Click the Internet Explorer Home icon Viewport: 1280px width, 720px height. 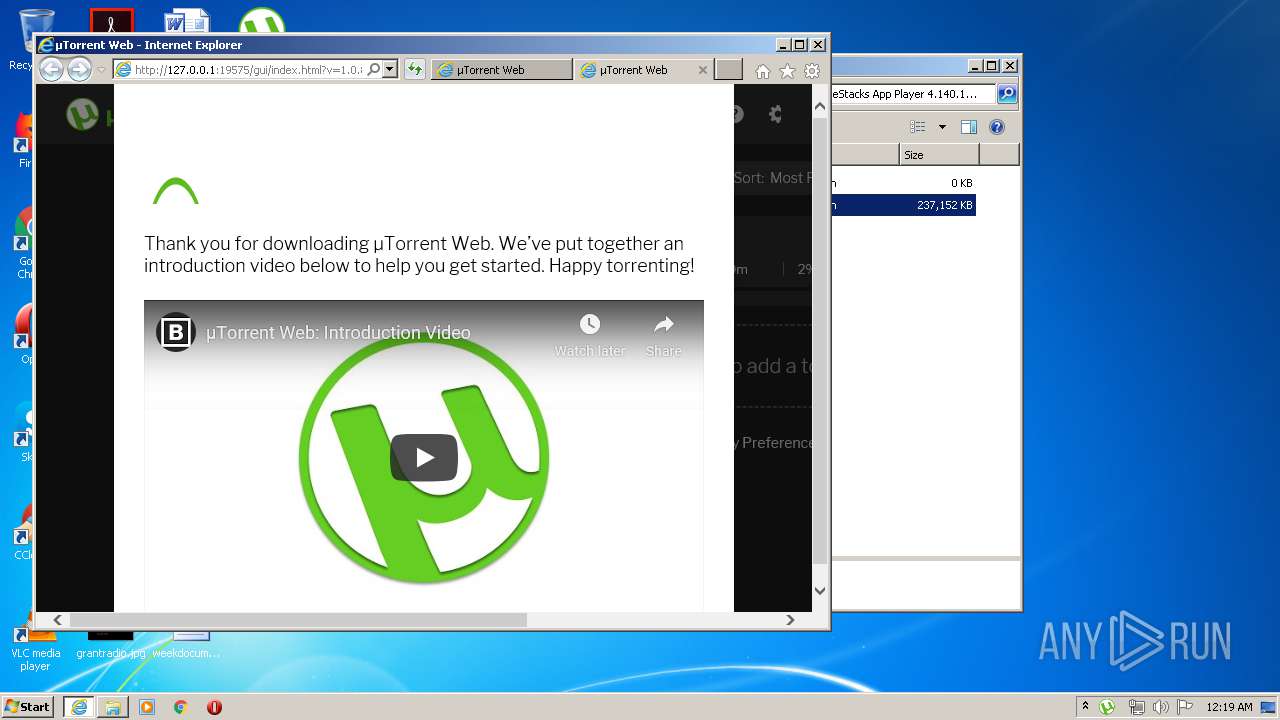click(763, 71)
